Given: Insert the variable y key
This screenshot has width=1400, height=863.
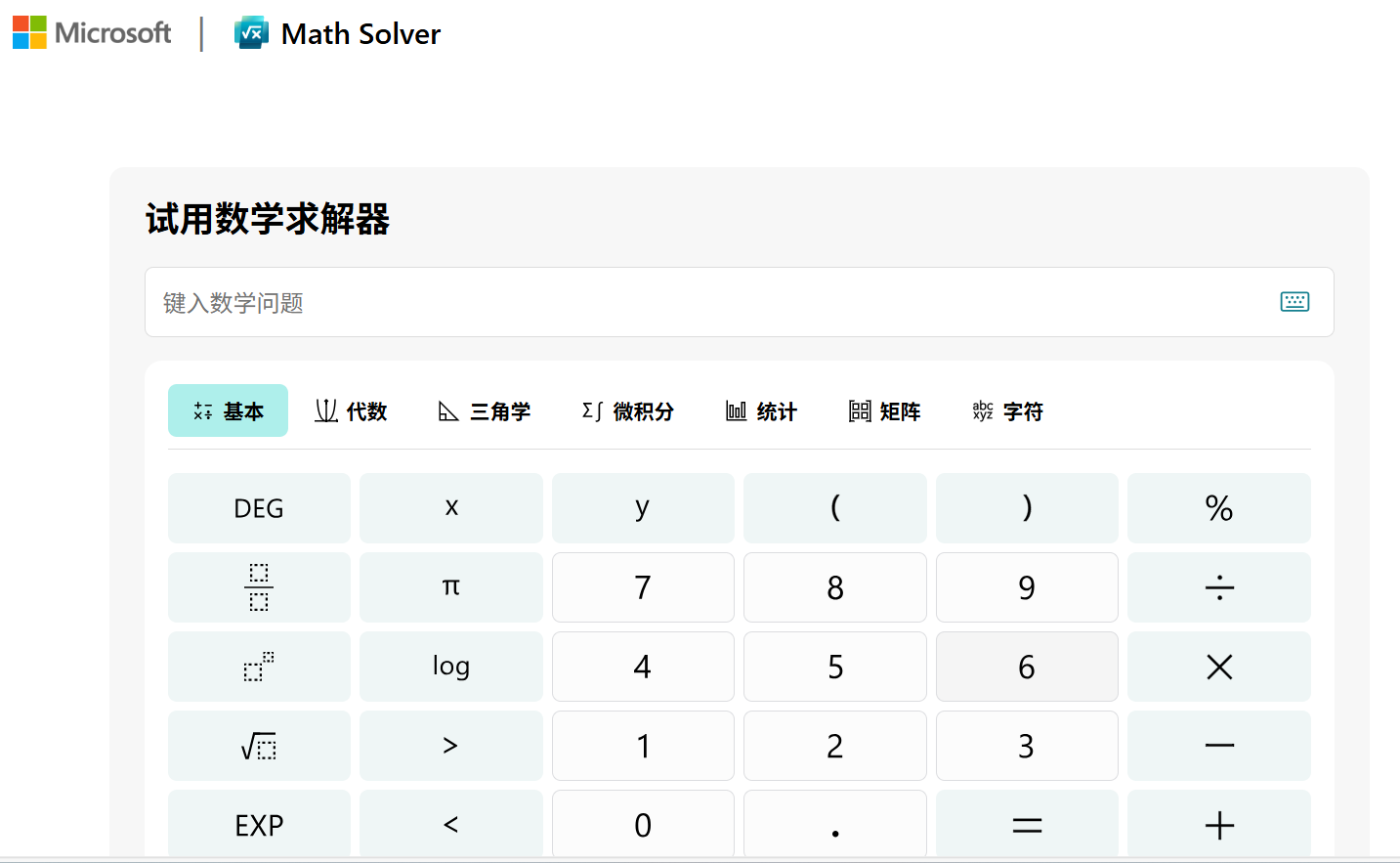Looking at the screenshot, I should coord(643,508).
